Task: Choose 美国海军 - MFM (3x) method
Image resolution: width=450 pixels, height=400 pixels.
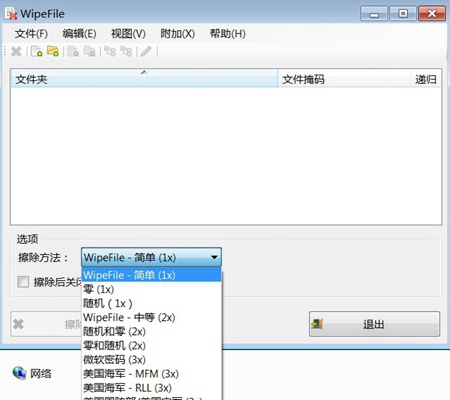Action: (x=151, y=374)
